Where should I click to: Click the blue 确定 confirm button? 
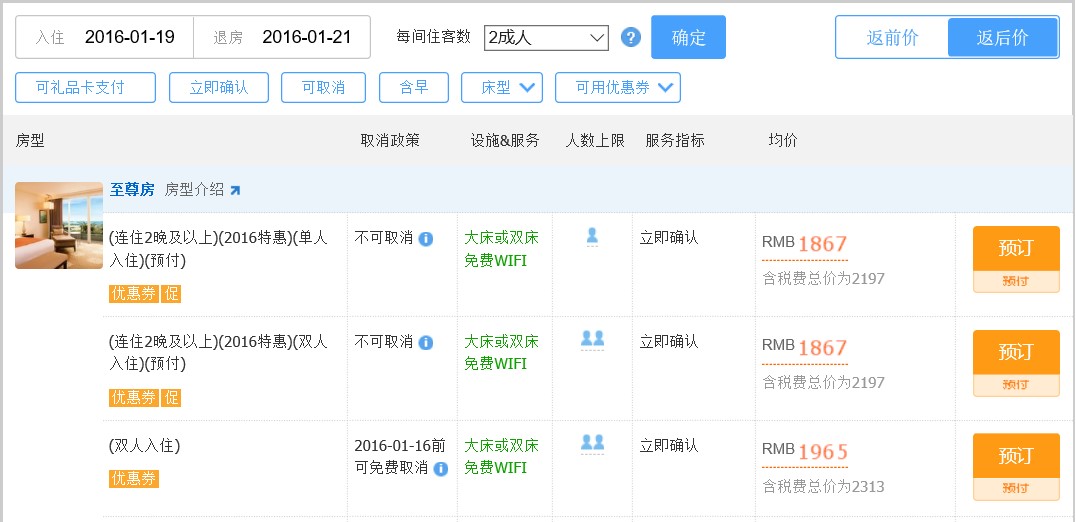688,38
